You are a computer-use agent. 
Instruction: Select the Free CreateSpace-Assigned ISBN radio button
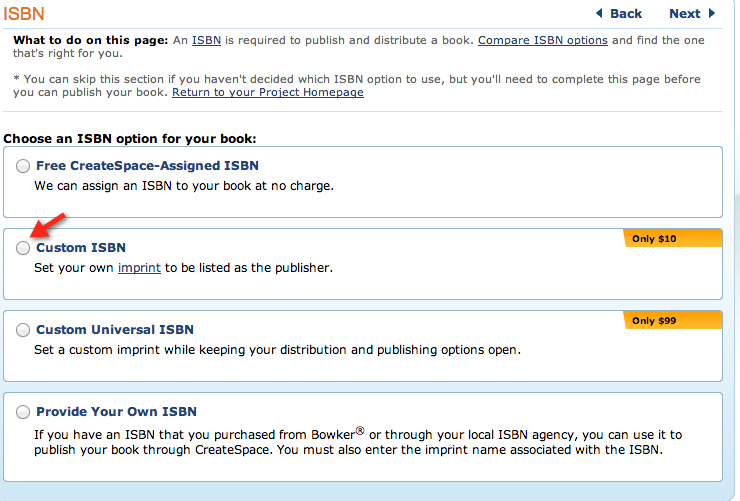[23, 166]
